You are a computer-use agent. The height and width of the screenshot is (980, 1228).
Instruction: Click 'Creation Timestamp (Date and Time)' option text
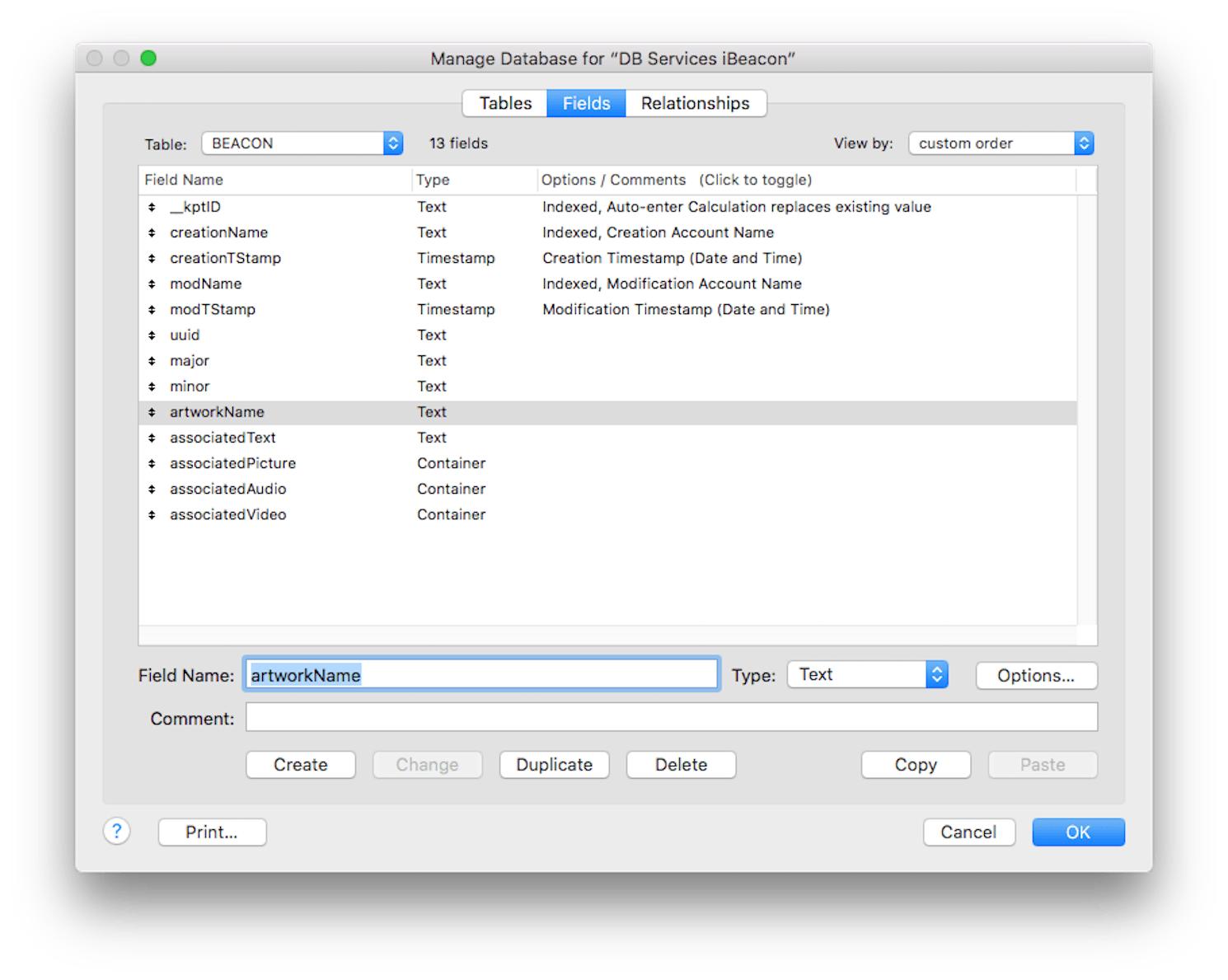pyautogui.click(x=673, y=258)
